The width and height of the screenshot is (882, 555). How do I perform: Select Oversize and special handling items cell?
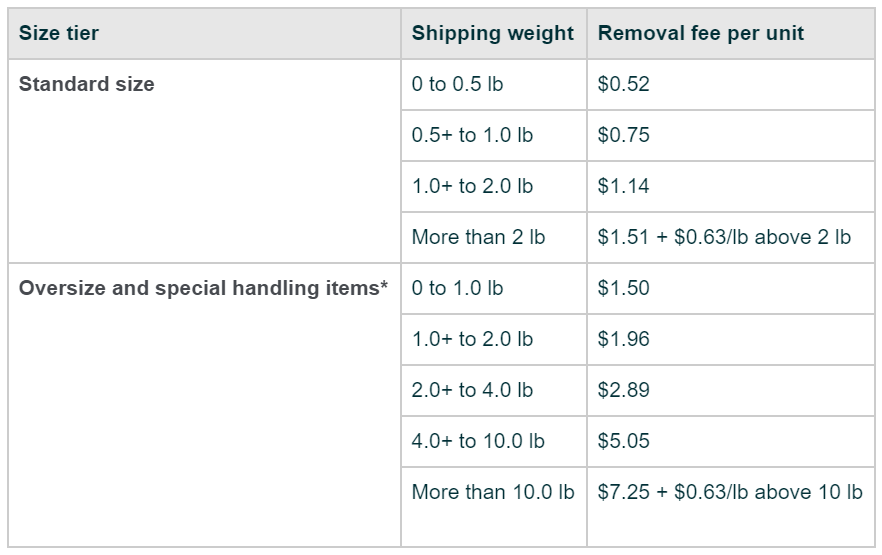[203, 288]
